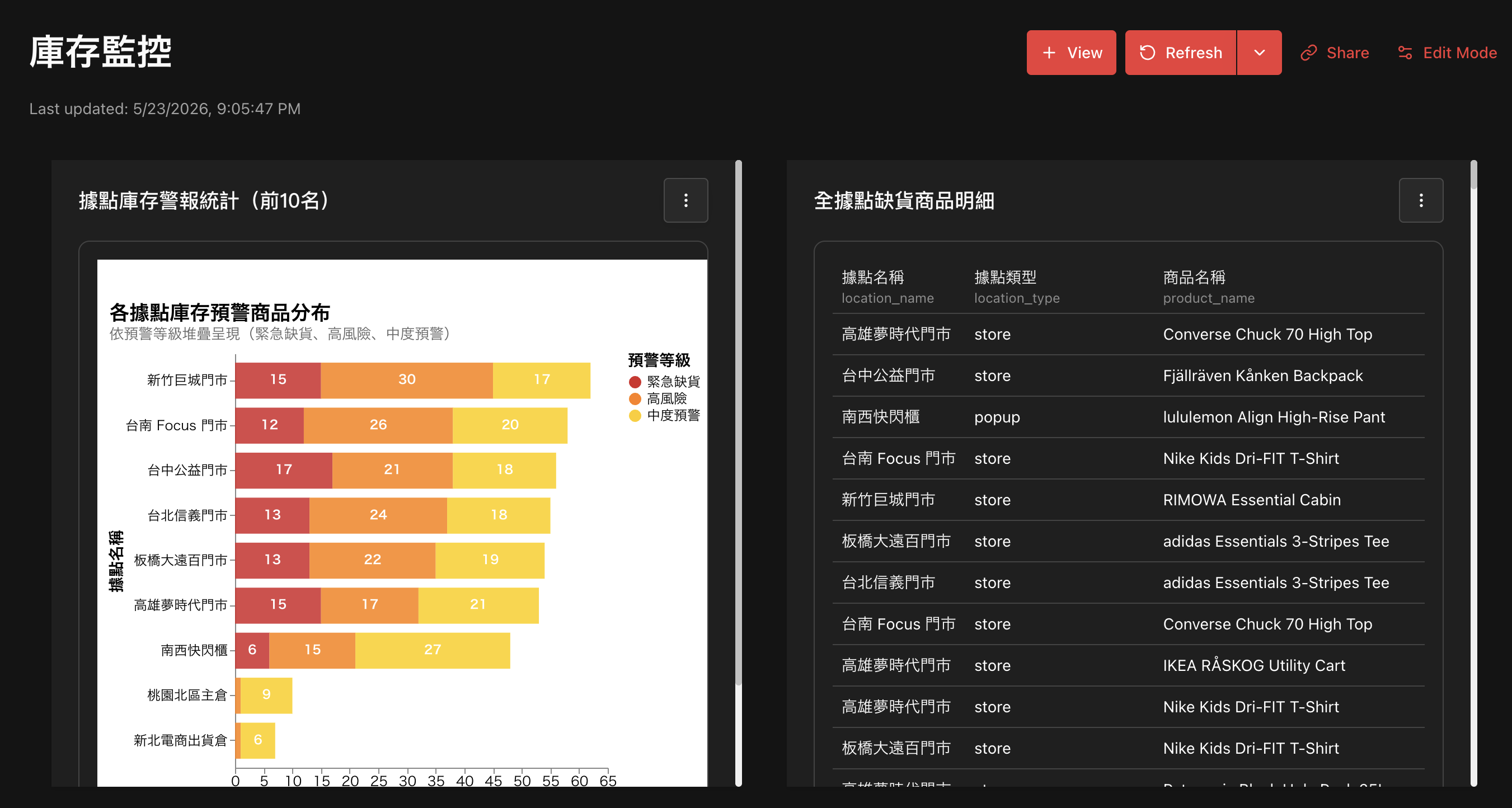Click the yellow bar 19 for 板橋大遠百門市
Viewport: 1512px width, 808px height.
tap(490, 560)
